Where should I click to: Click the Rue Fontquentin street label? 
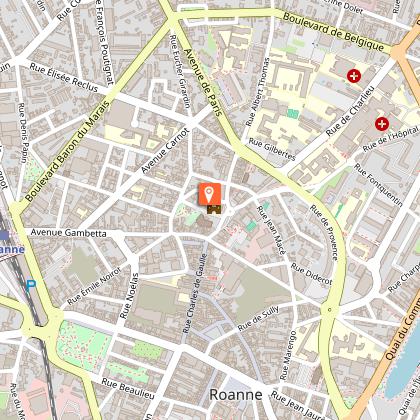click(x=378, y=185)
